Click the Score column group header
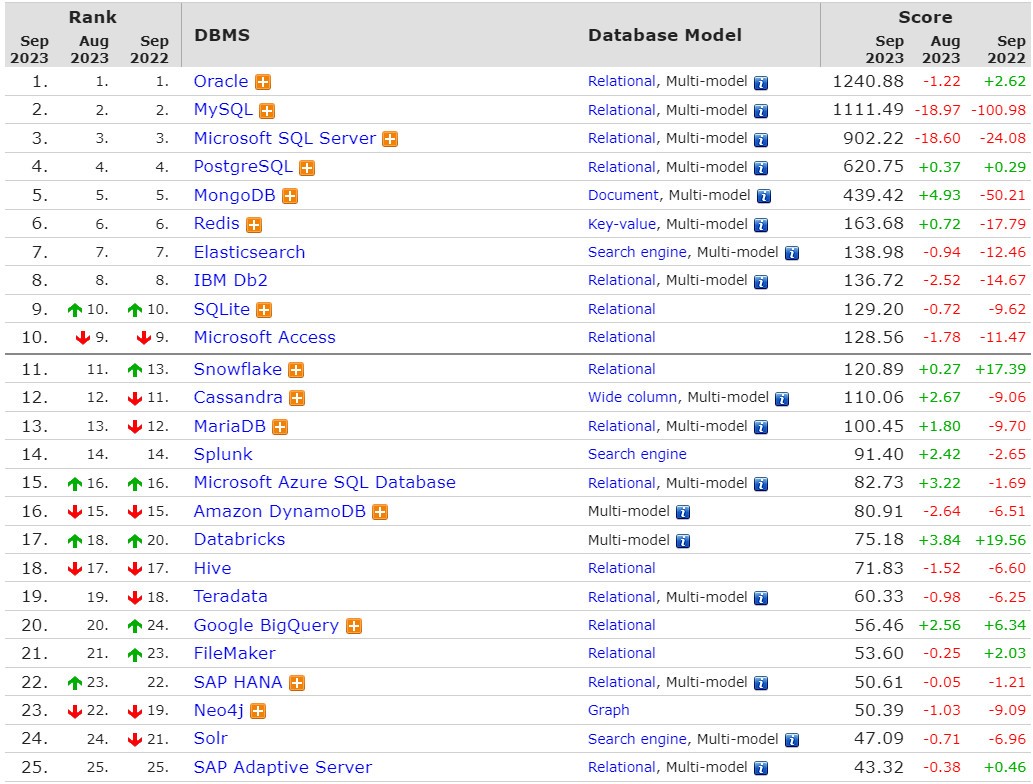1033x784 pixels. point(925,17)
